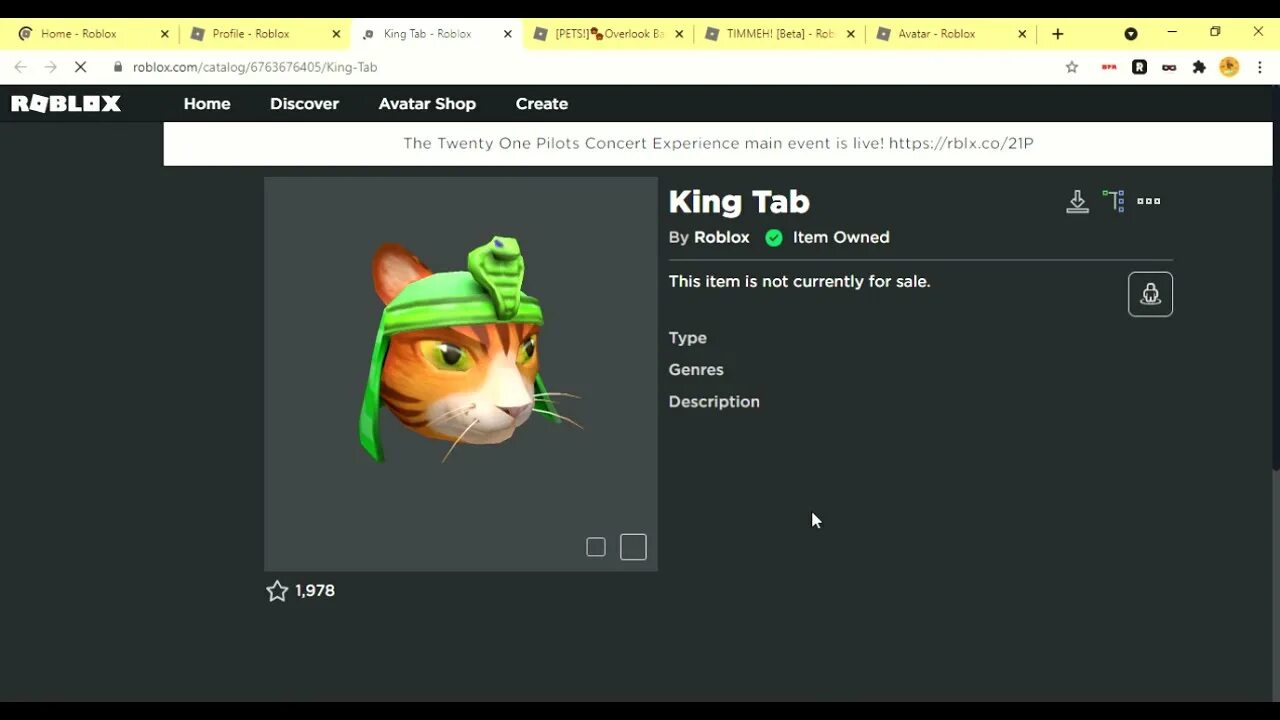Go back to previous page

pyautogui.click(x=20, y=67)
